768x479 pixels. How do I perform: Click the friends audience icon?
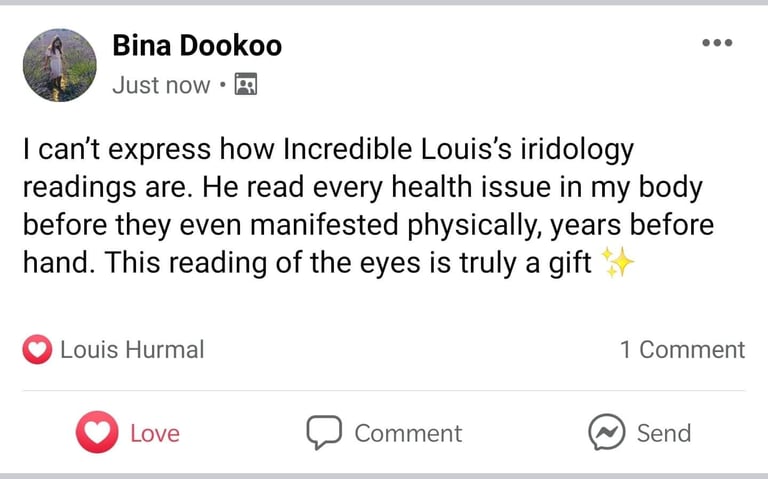245,85
